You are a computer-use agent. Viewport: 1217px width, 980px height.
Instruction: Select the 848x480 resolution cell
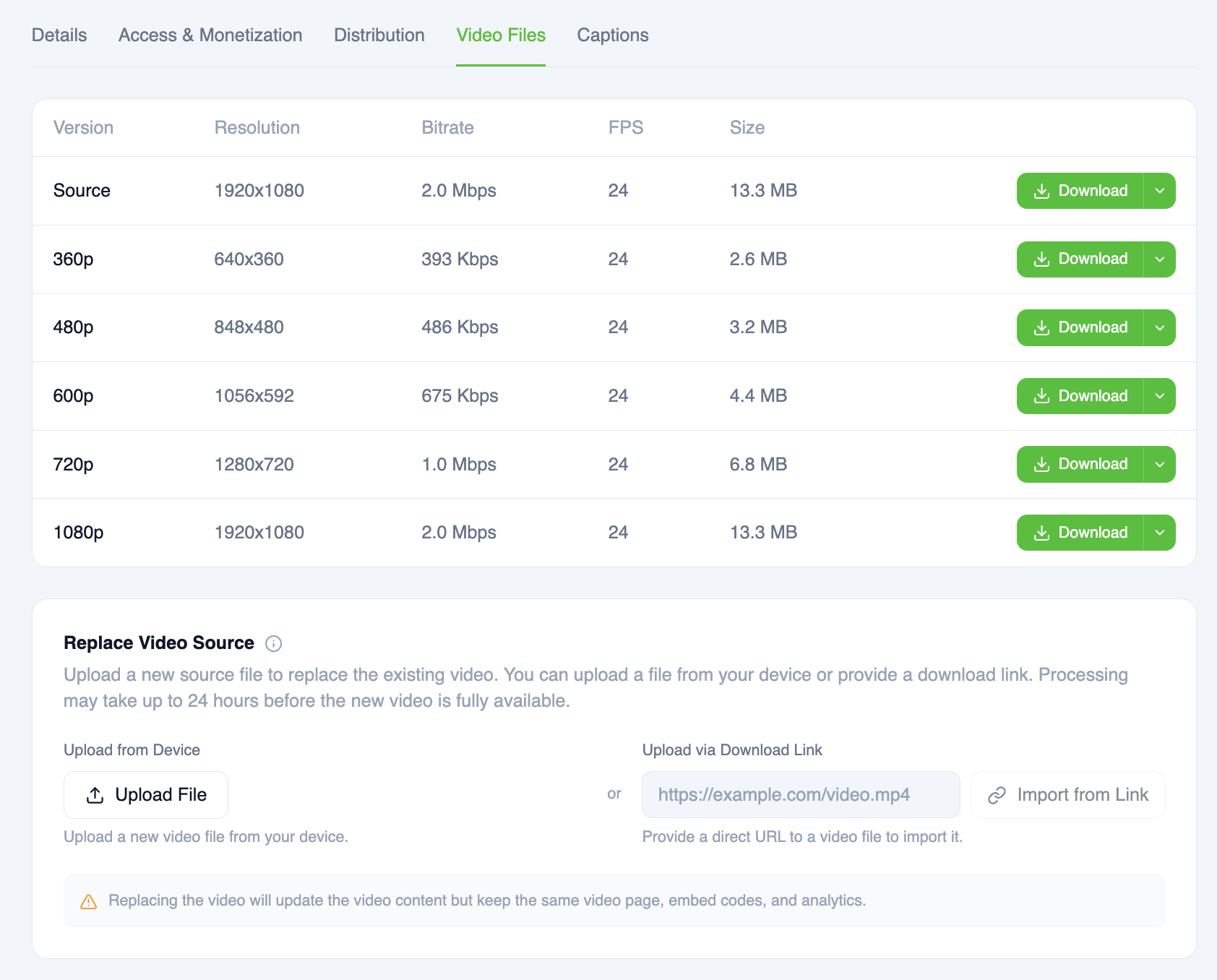tap(249, 327)
